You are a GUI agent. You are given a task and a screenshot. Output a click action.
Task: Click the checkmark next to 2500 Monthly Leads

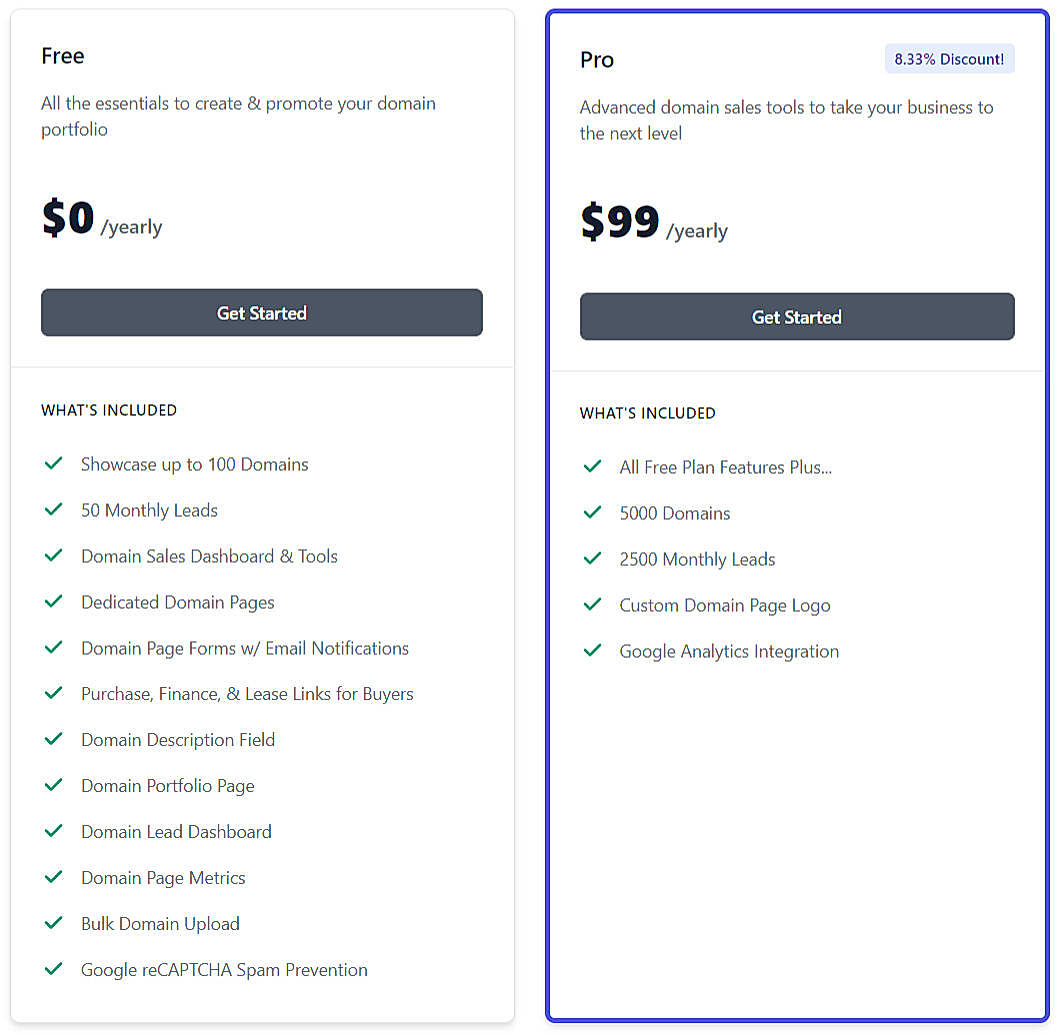click(x=592, y=558)
